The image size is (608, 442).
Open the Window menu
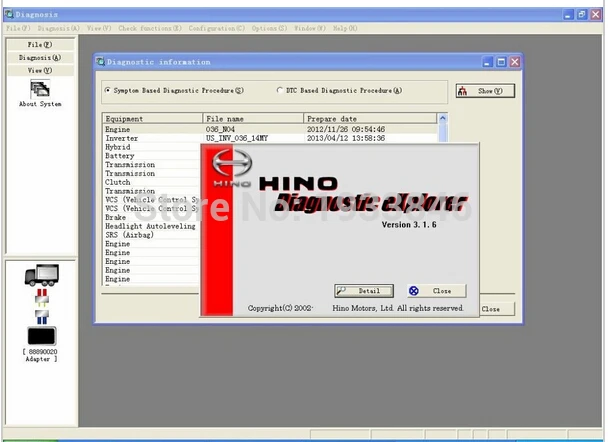click(310, 28)
